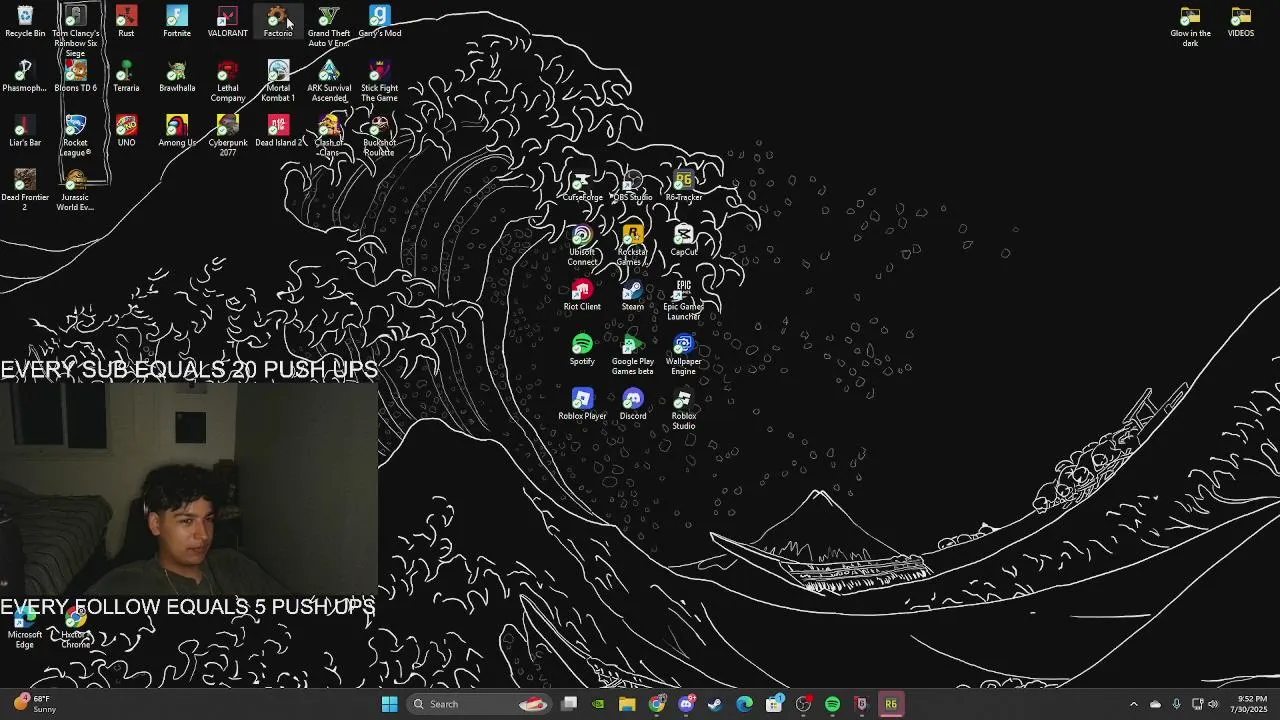Select the Among Us desktop icon
Image resolution: width=1280 pixels, height=720 pixels.
[177, 132]
